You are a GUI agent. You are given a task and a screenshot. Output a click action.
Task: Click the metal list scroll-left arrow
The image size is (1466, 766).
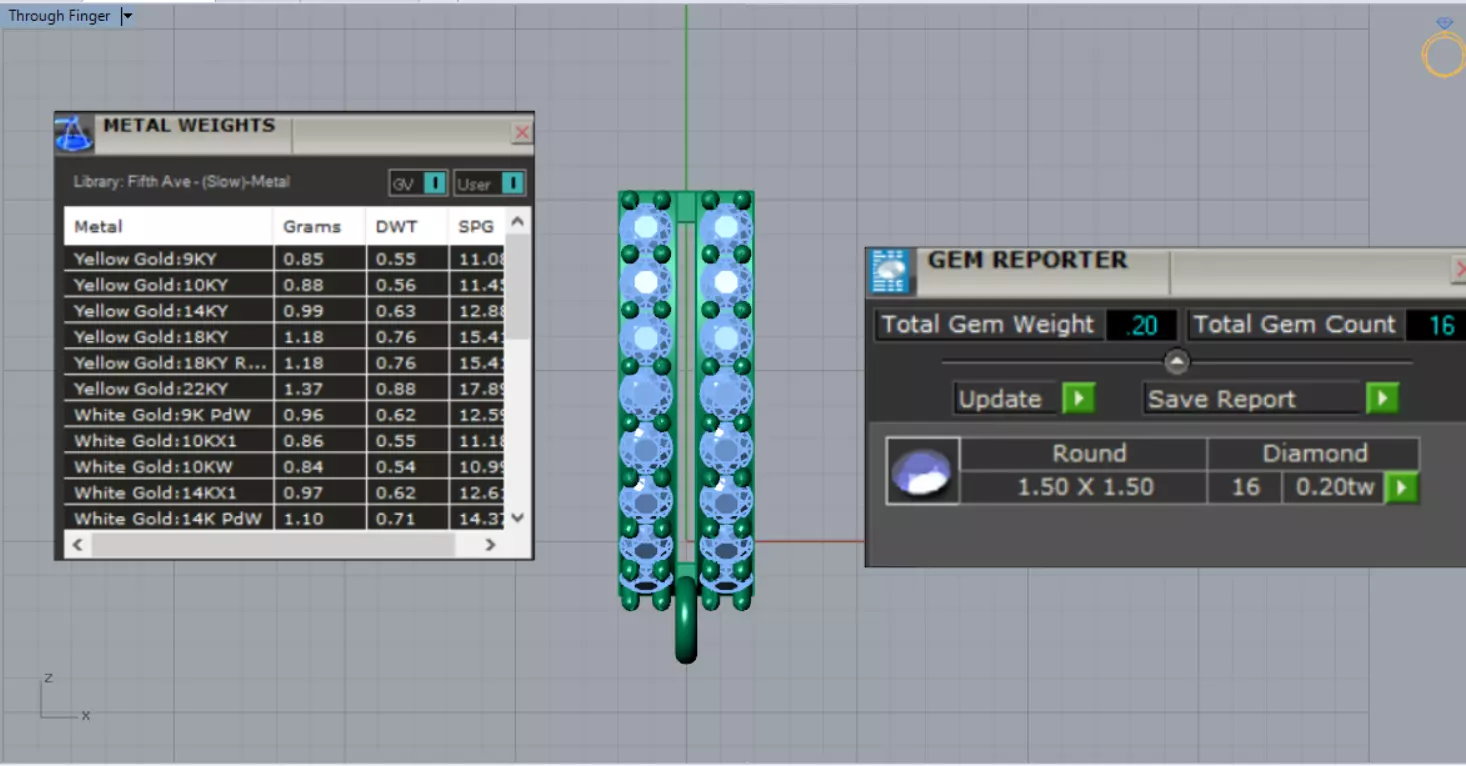[x=78, y=545]
